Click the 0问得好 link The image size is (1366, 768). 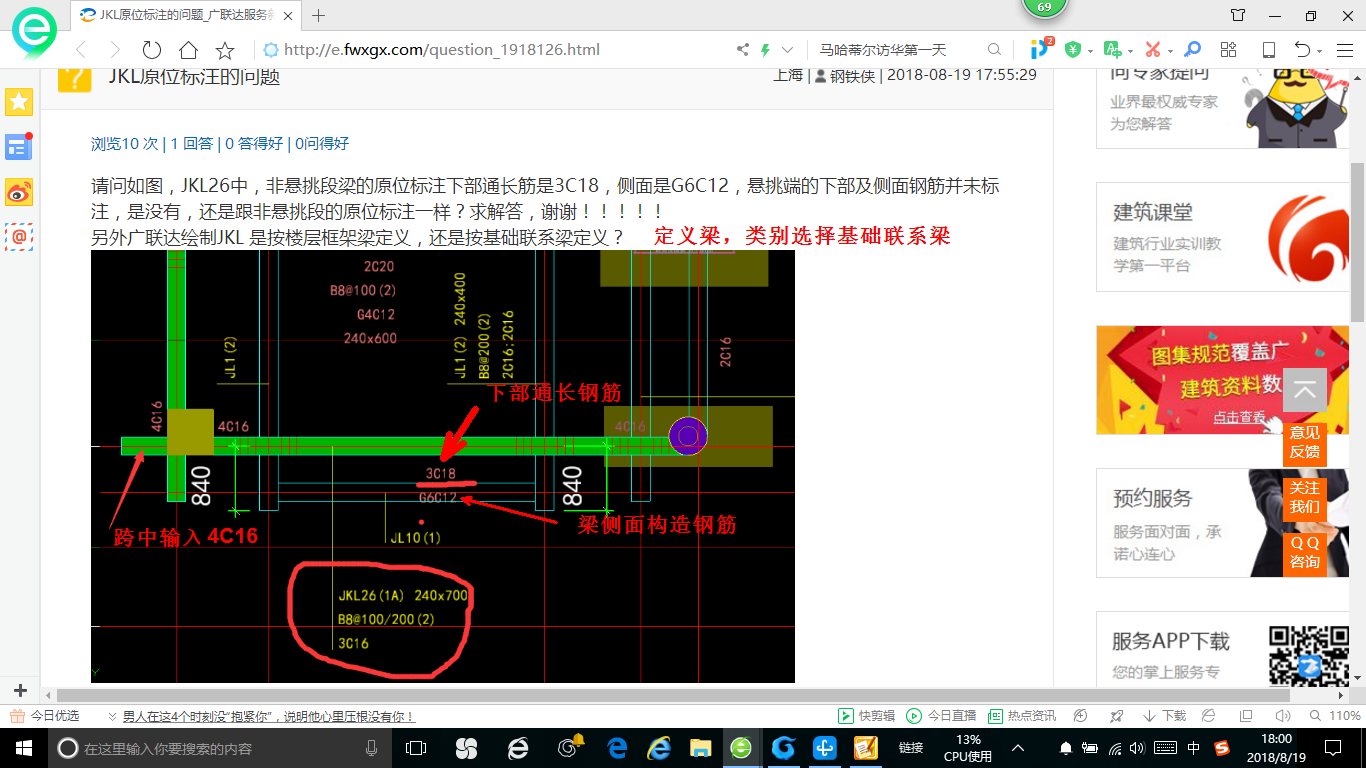[x=322, y=144]
